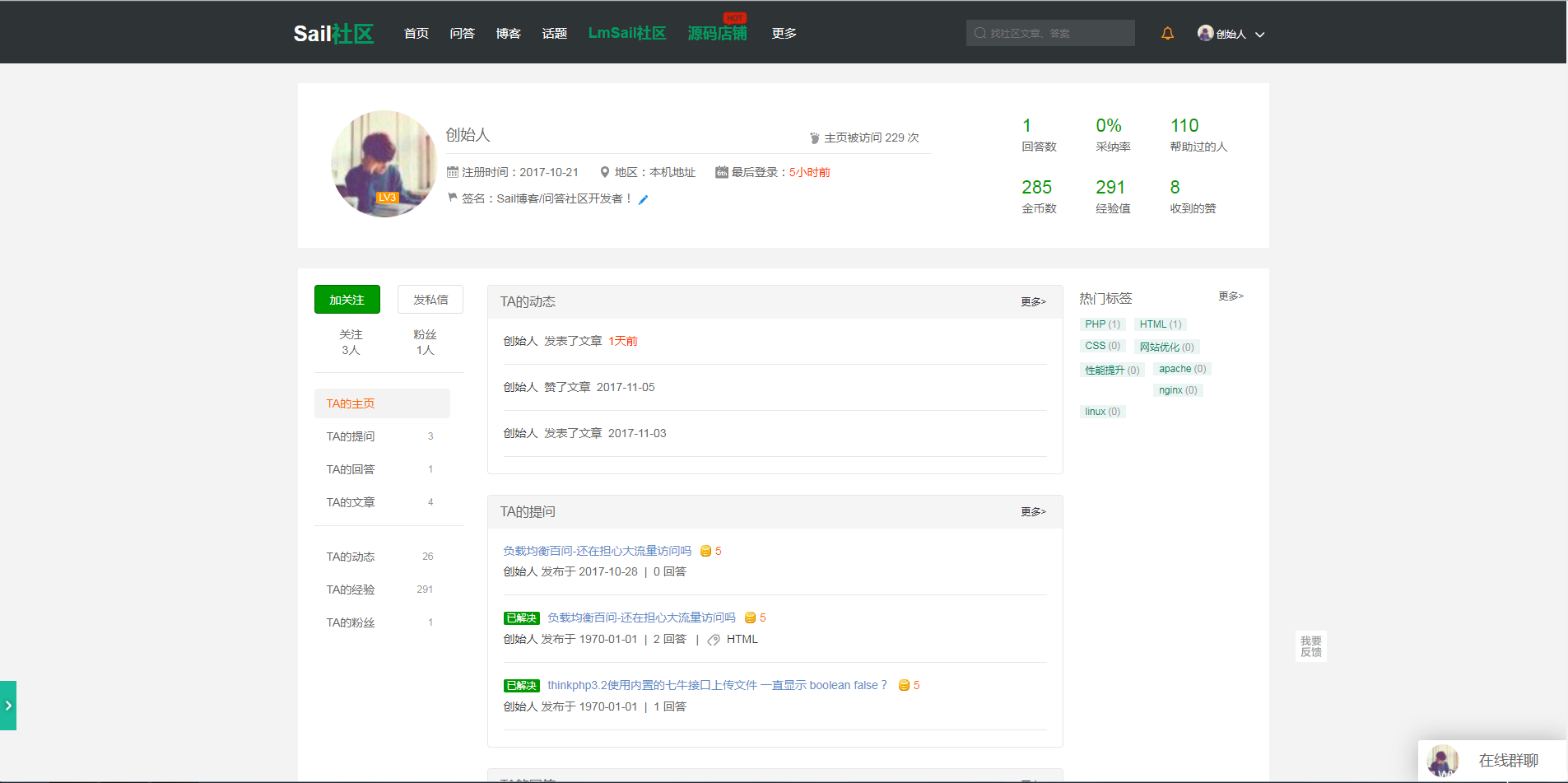Click the large profile photo
This screenshot has width=1568, height=783.
(384, 164)
